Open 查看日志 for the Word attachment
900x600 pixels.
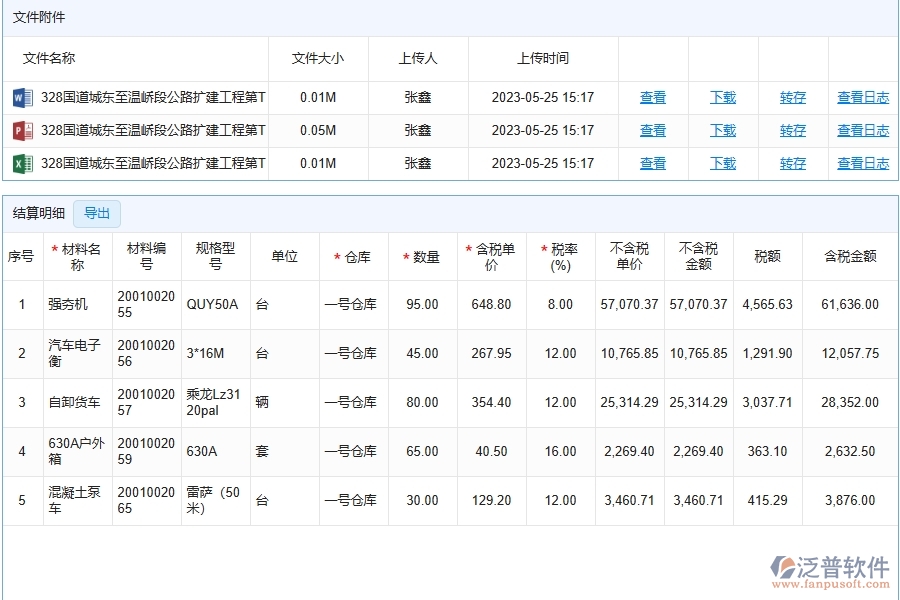pos(863,98)
